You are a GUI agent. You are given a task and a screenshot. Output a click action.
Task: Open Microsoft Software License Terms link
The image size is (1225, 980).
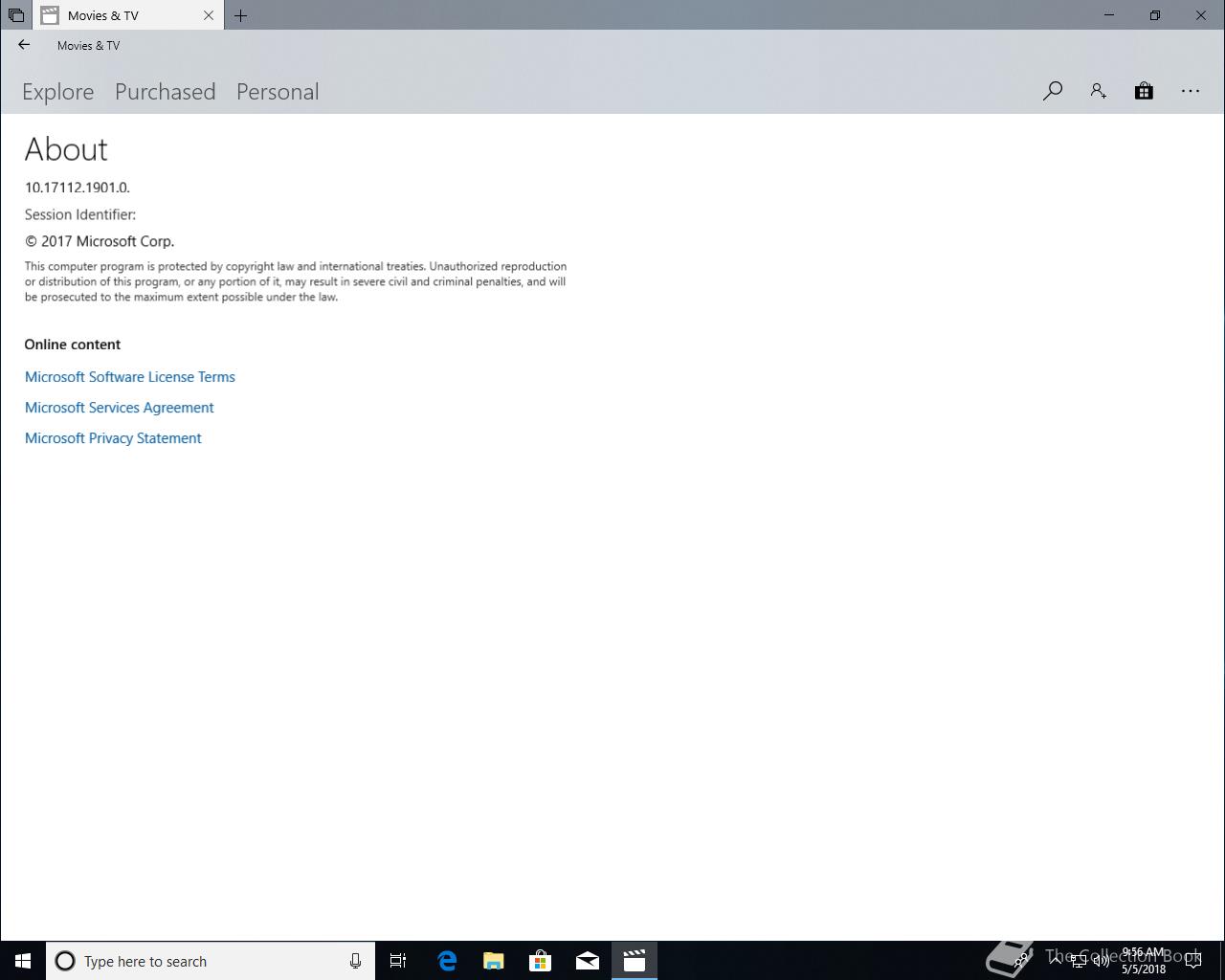[x=130, y=377]
